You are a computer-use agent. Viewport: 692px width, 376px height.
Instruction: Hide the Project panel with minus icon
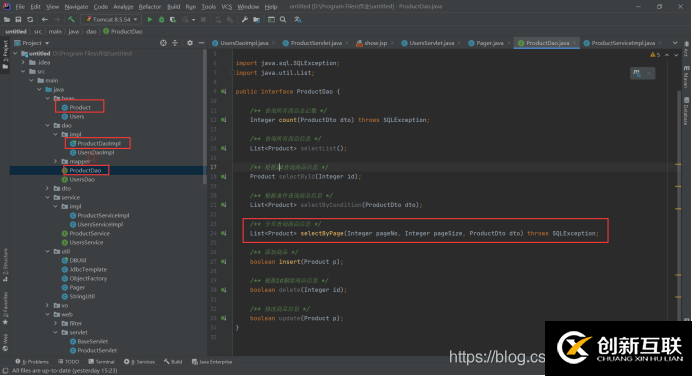click(201, 43)
